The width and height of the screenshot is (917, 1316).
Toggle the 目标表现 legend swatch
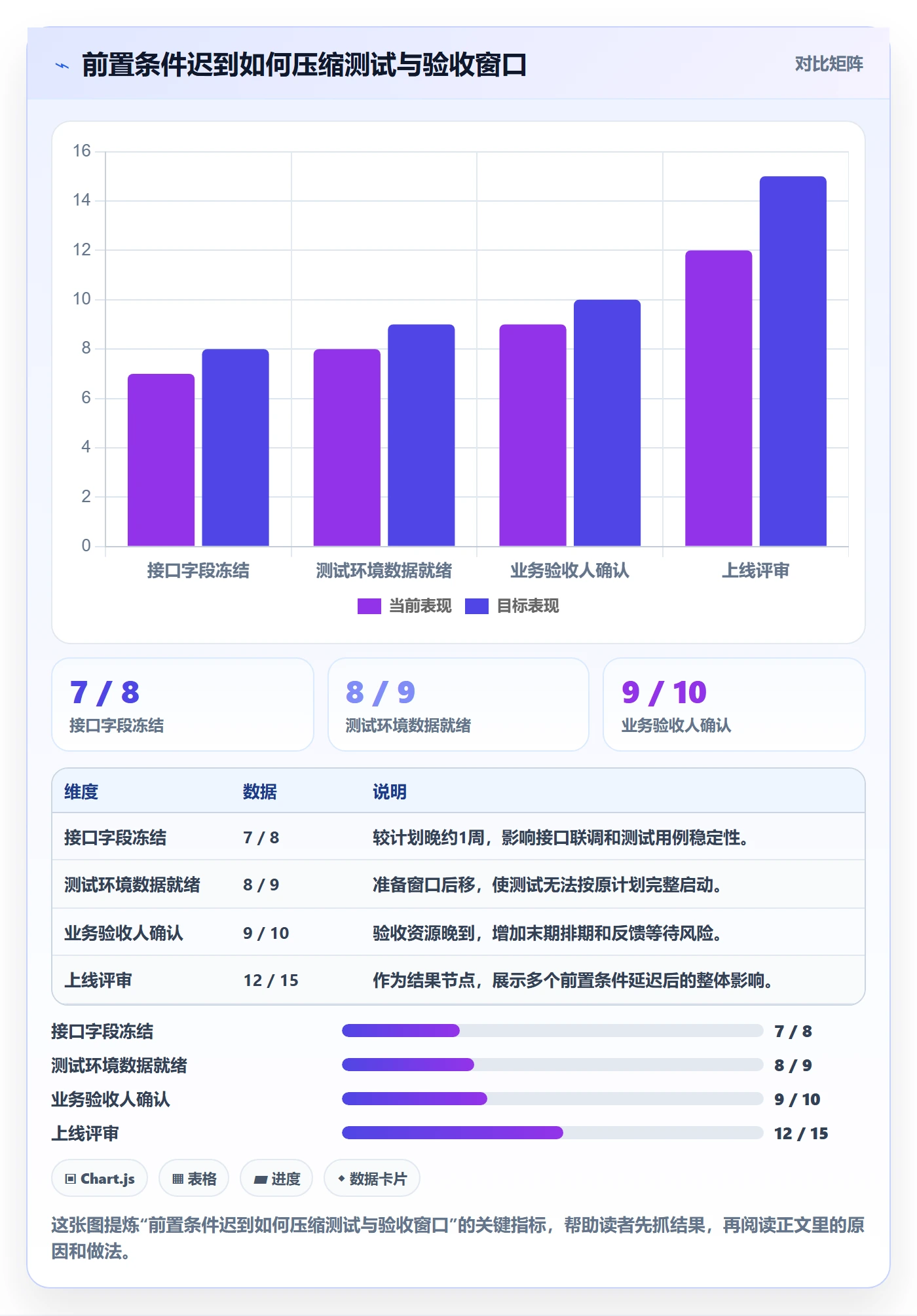(x=476, y=606)
